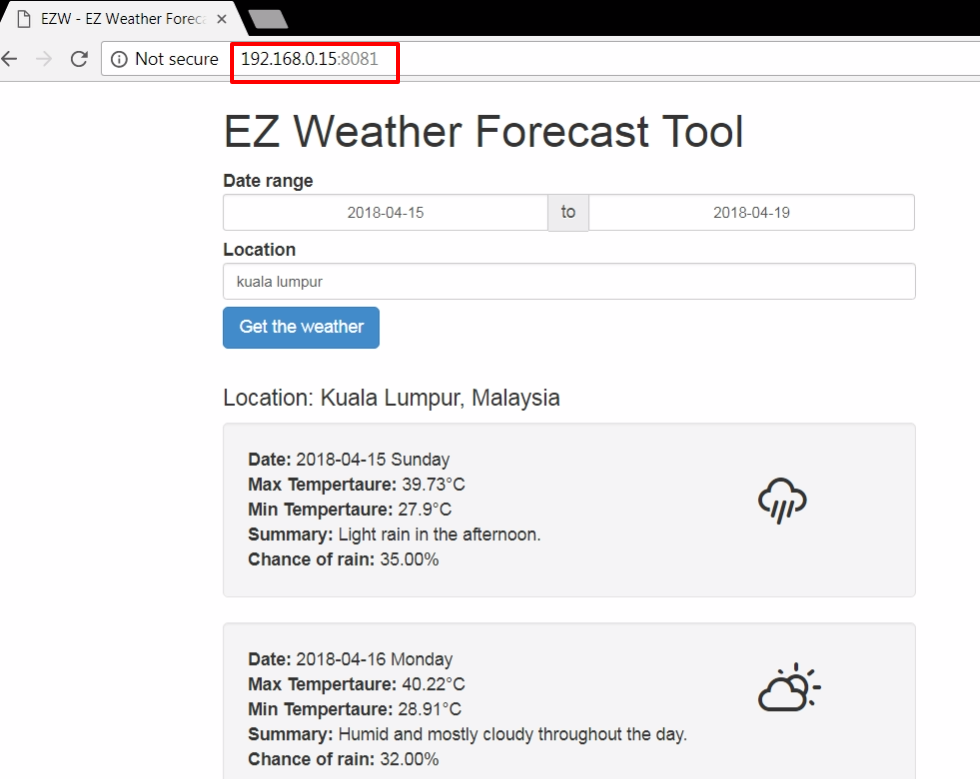Click the "to" separator between dates

[568, 212]
